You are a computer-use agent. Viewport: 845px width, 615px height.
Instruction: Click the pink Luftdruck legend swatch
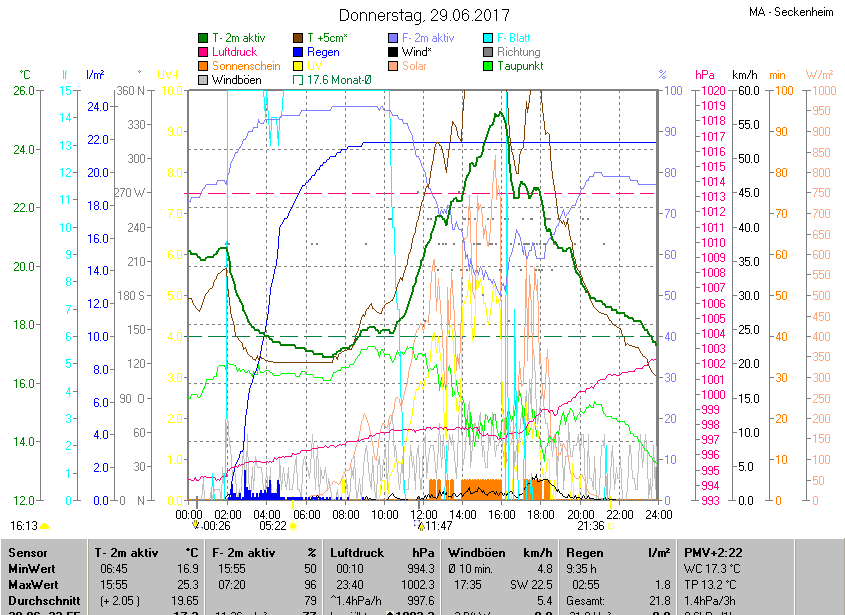[x=203, y=52]
